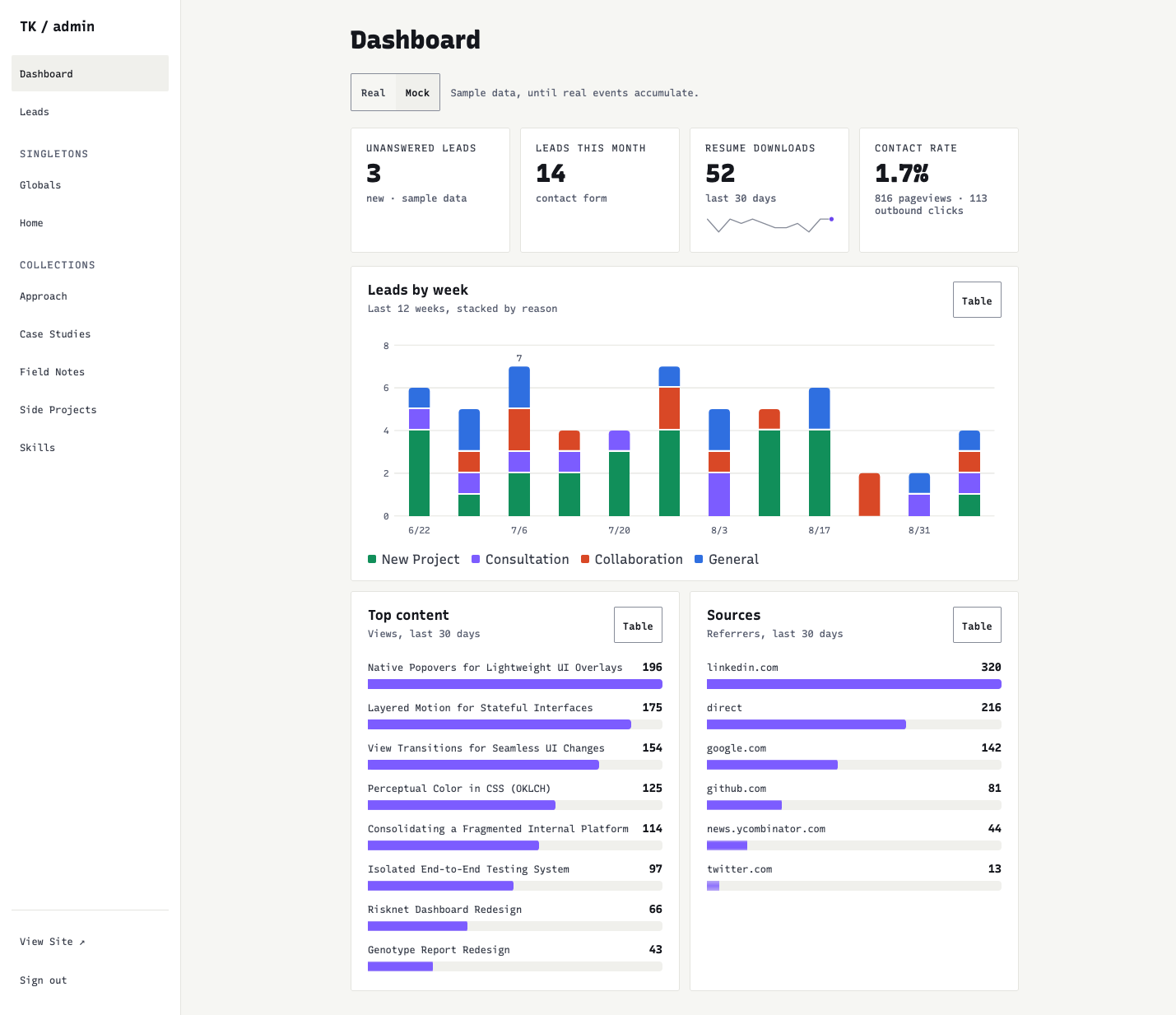Image resolution: width=1176 pixels, height=1015 pixels.
Task: Click the 8/3 week bar
Action: tap(719, 463)
